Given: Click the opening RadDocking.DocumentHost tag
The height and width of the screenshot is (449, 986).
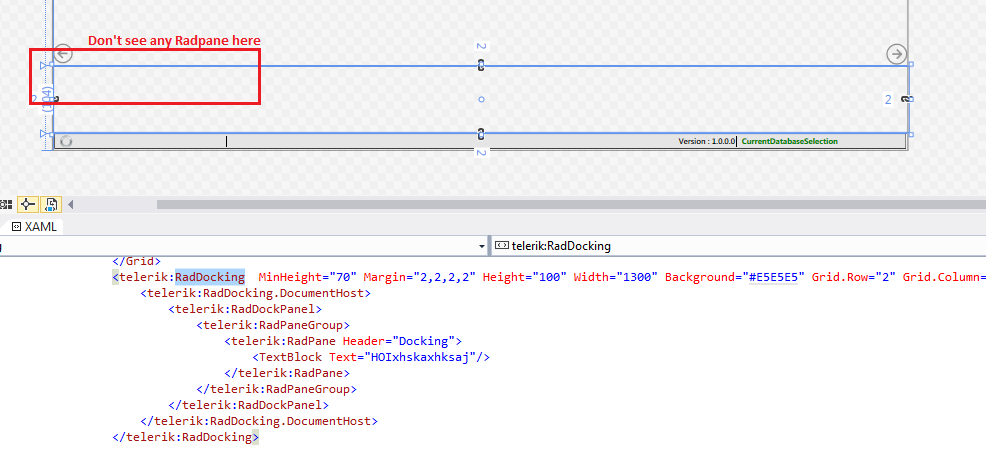Looking at the screenshot, I should coord(255,293).
